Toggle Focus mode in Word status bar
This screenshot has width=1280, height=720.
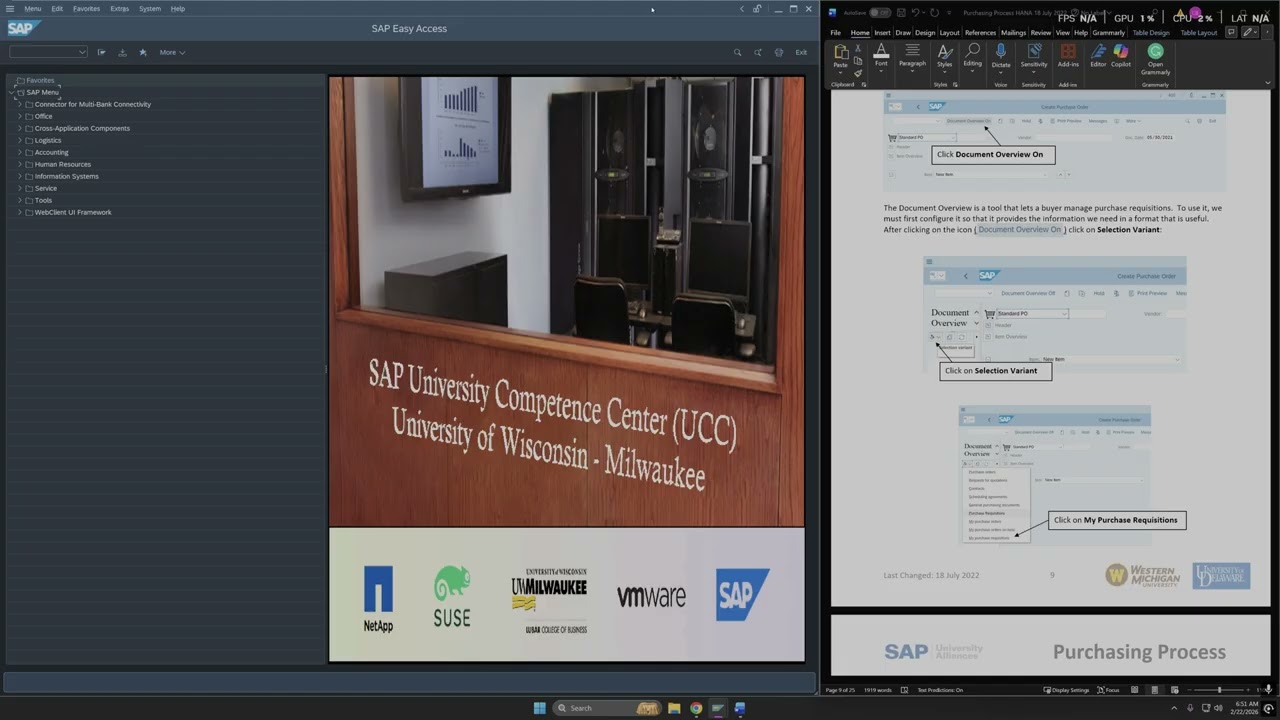point(1108,690)
